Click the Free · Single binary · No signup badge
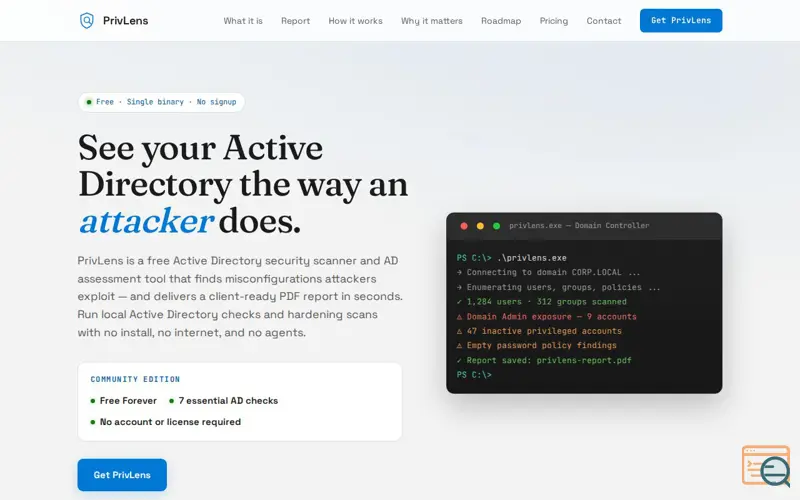This screenshot has height=500, width=800. [161, 102]
